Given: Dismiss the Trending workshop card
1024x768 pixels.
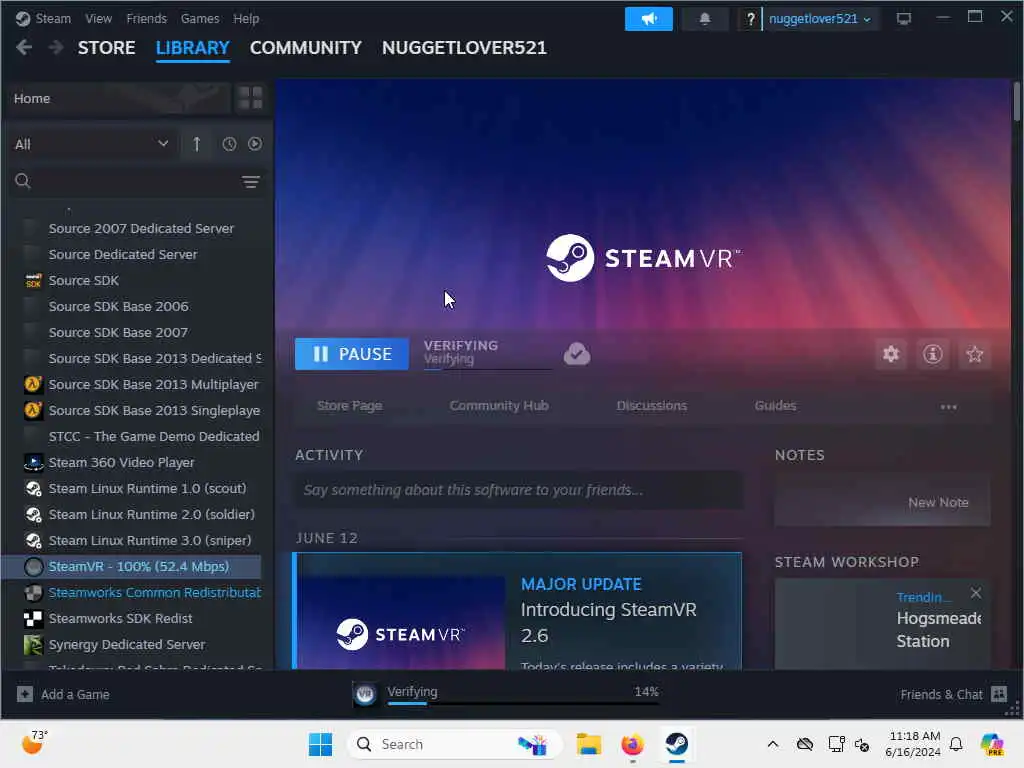Looking at the screenshot, I should pos(976,593).
